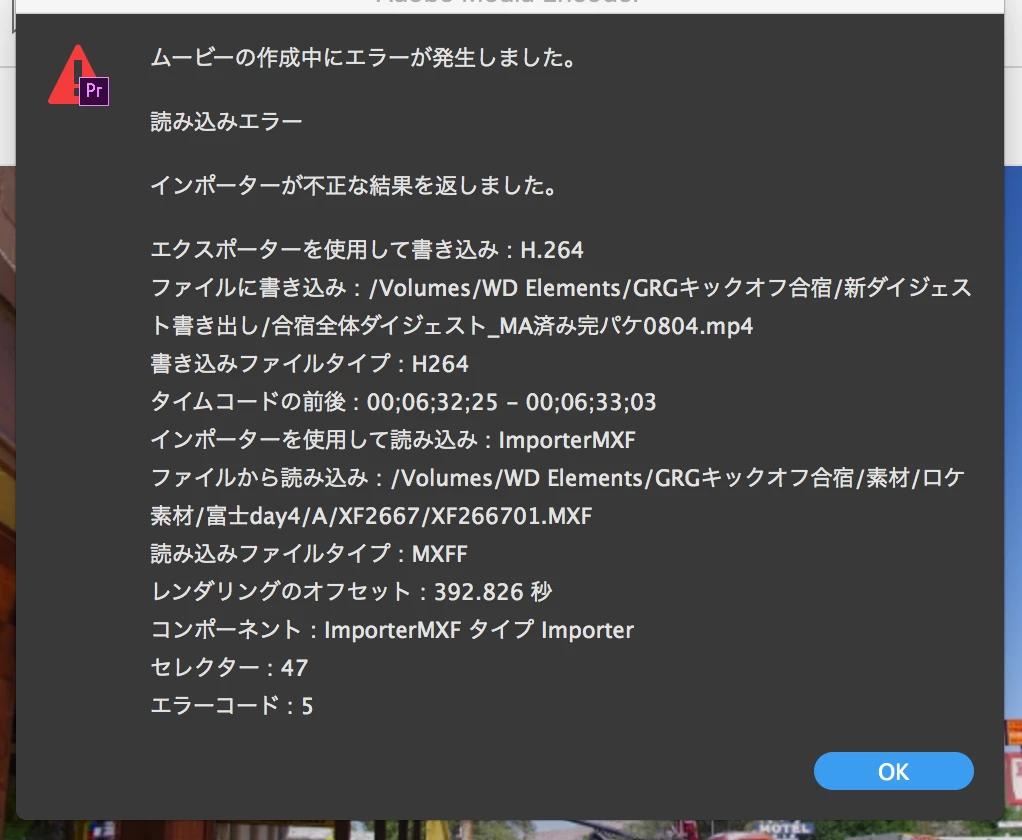Select the '読み込みエラー' text line
The image size is (1022, 840).
click(x=226, y=122)
